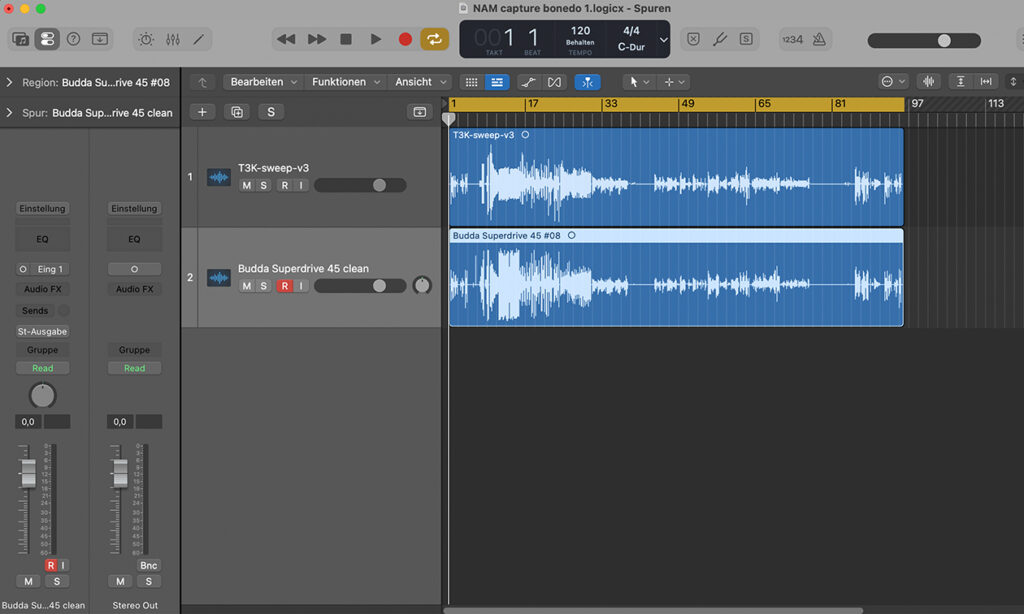Click the Budda Superdrive track pan knob
Image resolution: width=1024 pixels, height=614 pixels.
tap(422, 285)
